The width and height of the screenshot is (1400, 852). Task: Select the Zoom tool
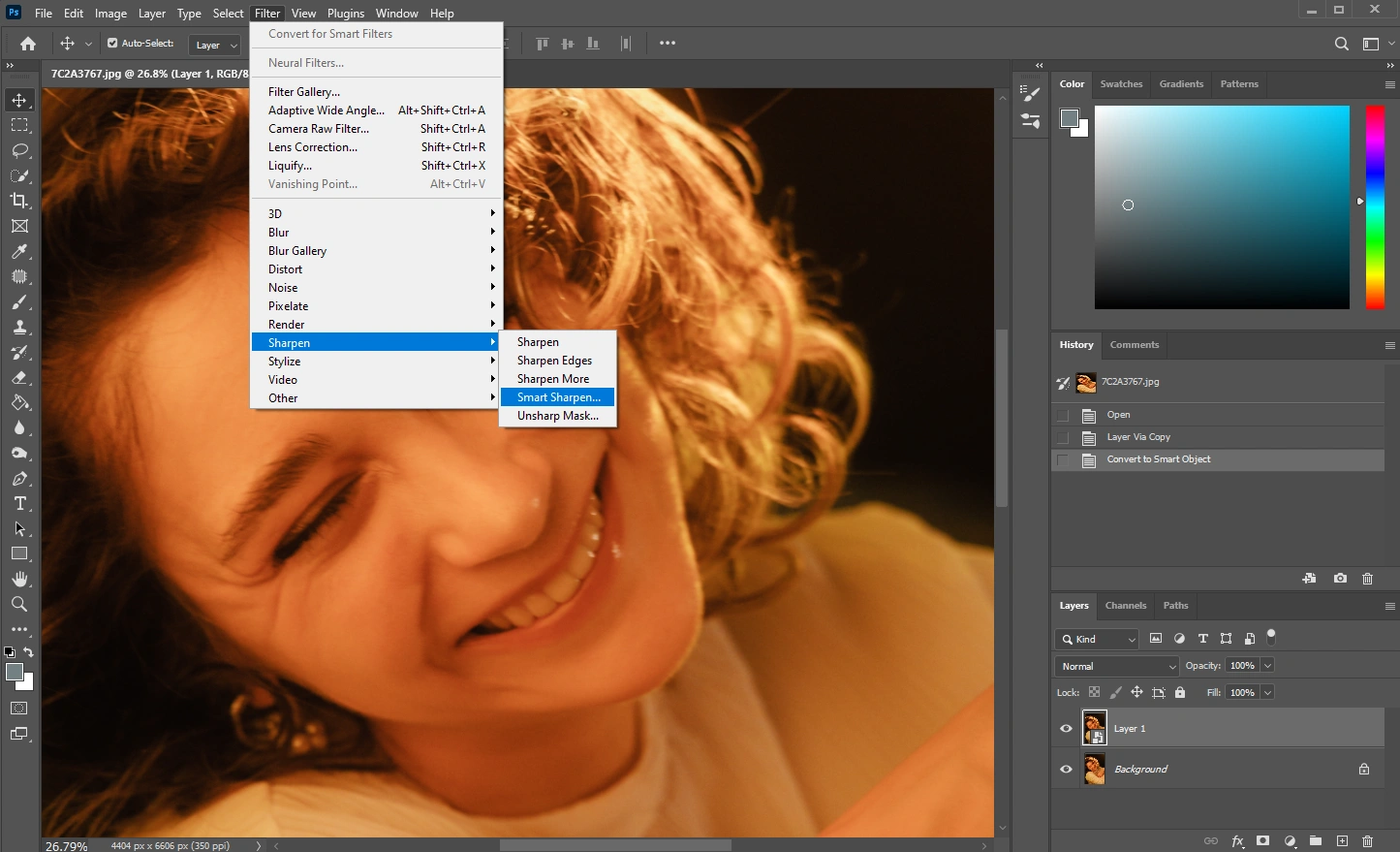click(19, 604)
